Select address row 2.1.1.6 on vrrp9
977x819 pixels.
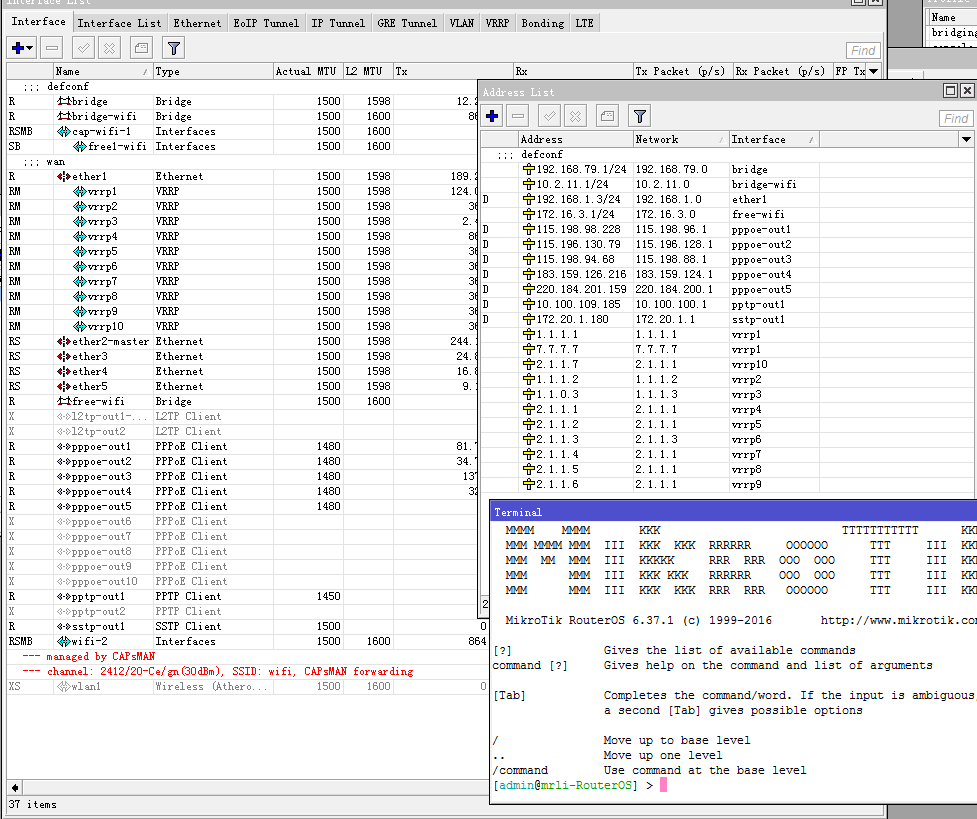coord(728,484)
